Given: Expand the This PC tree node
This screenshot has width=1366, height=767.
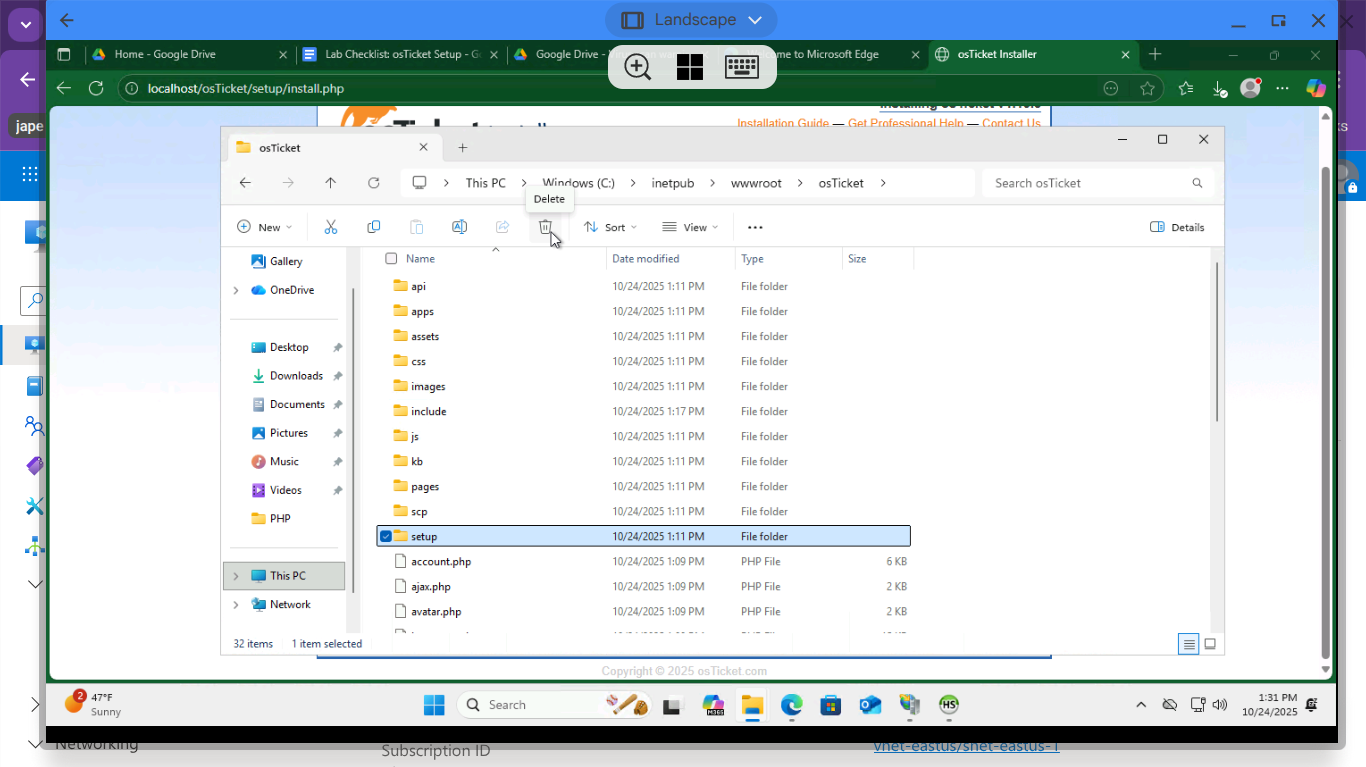Looking at the screenshot, I should click(x=236, y=576).
